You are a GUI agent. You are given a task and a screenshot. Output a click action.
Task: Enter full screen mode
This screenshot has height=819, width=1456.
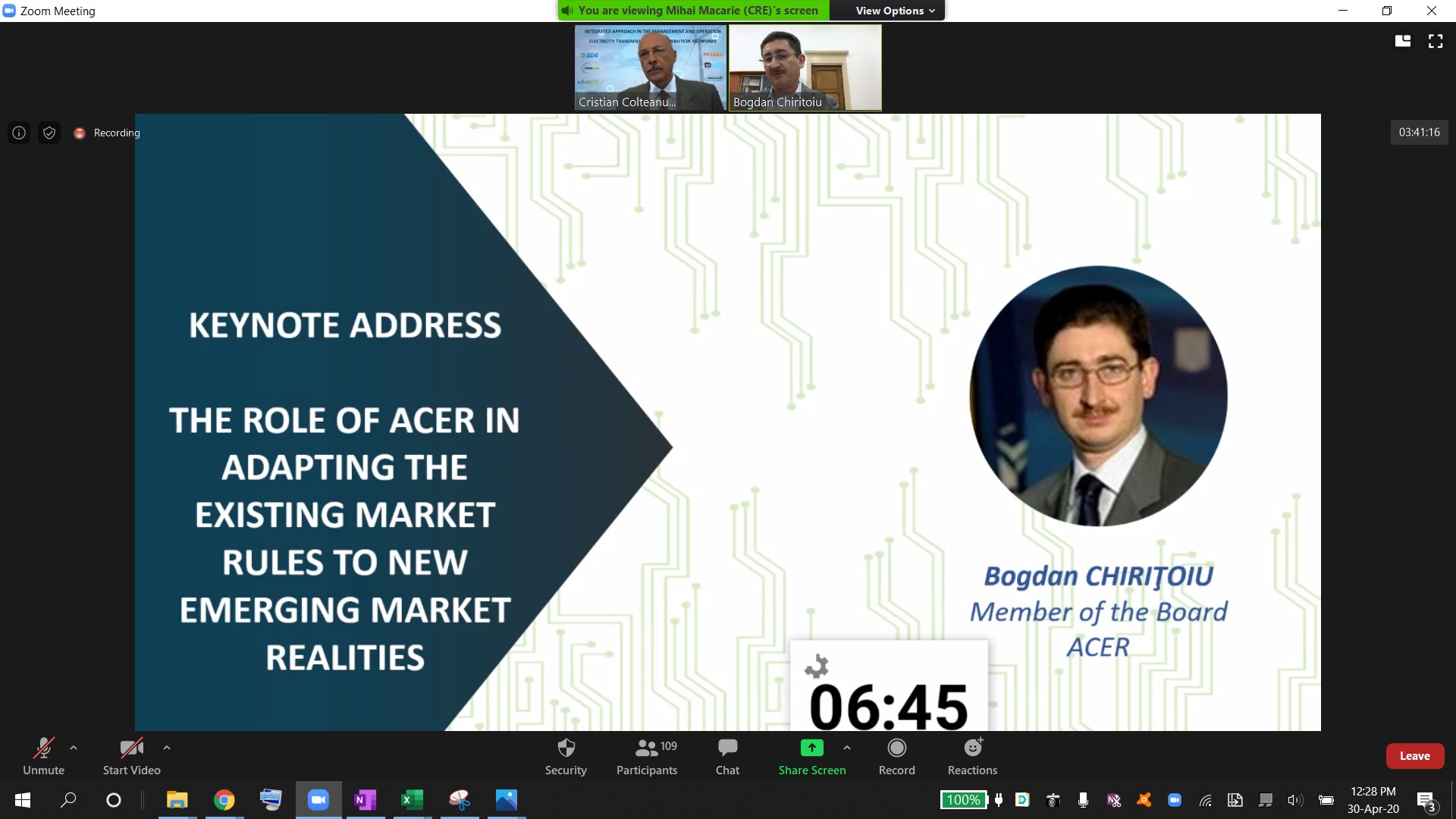[1436, 41]
